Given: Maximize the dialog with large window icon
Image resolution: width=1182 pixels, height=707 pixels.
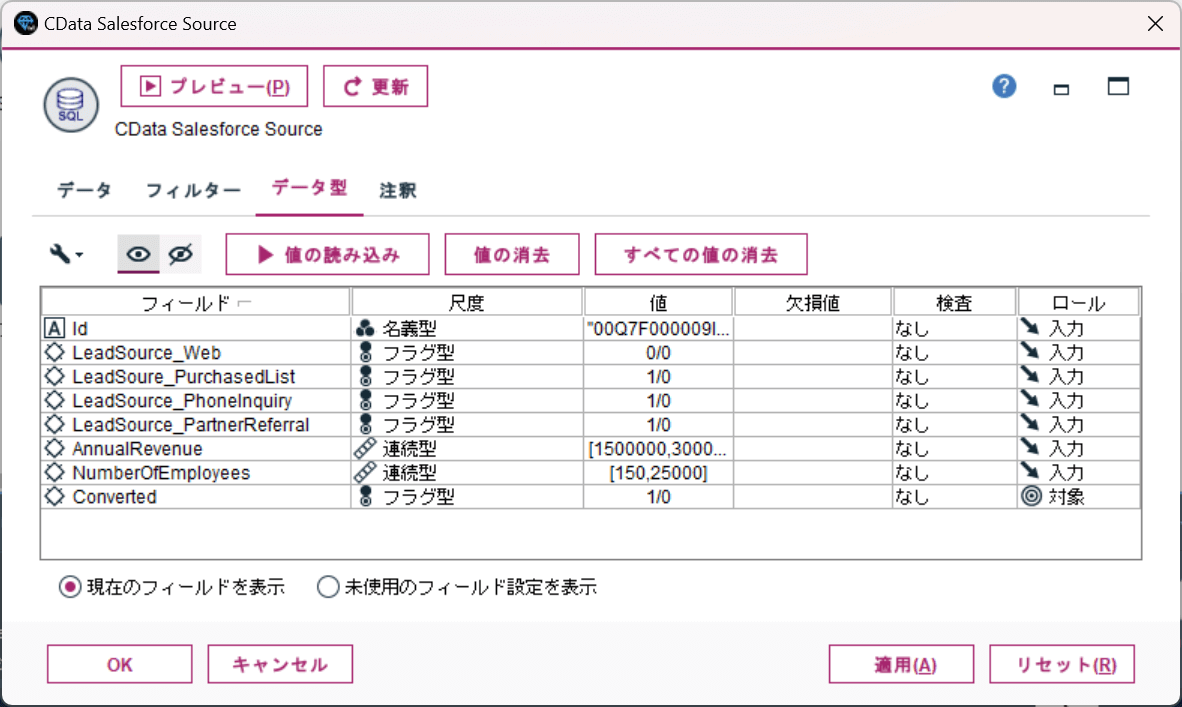Looking at the screenshot, I should click(x=1118, y=87).
